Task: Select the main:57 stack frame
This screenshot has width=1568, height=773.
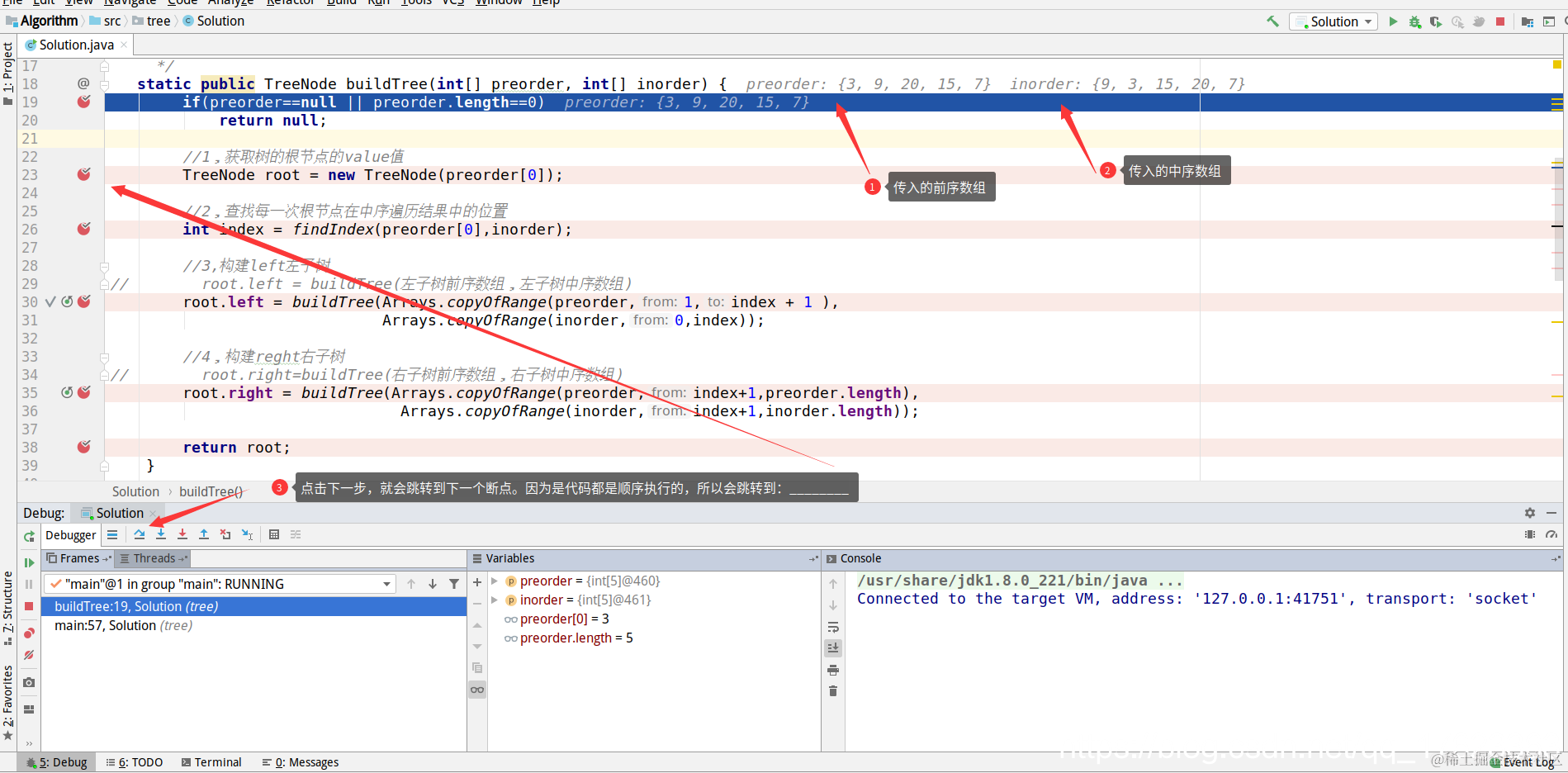Action: (254, 625)
